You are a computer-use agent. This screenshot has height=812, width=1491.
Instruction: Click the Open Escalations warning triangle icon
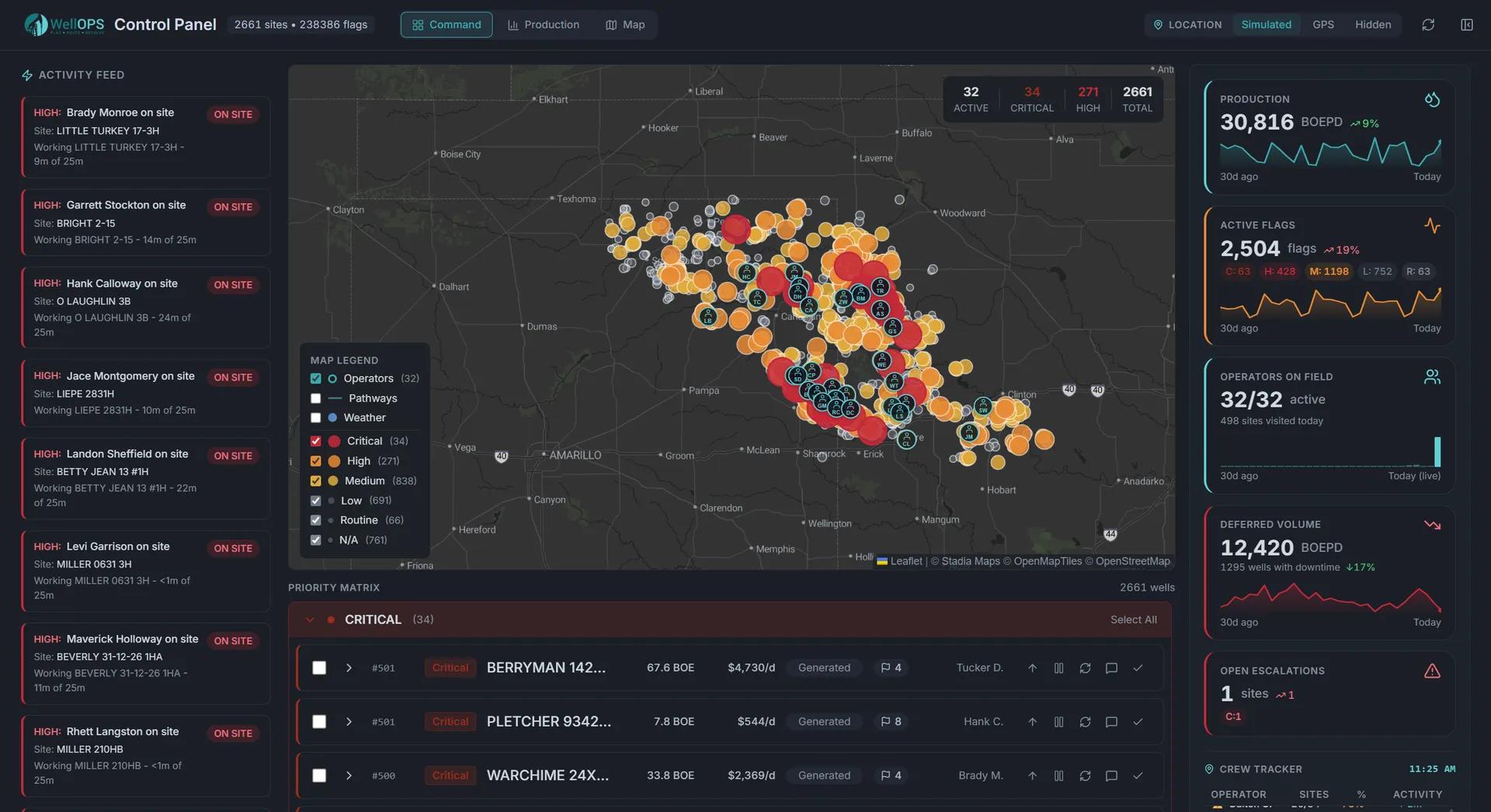tap(1432, 671)
